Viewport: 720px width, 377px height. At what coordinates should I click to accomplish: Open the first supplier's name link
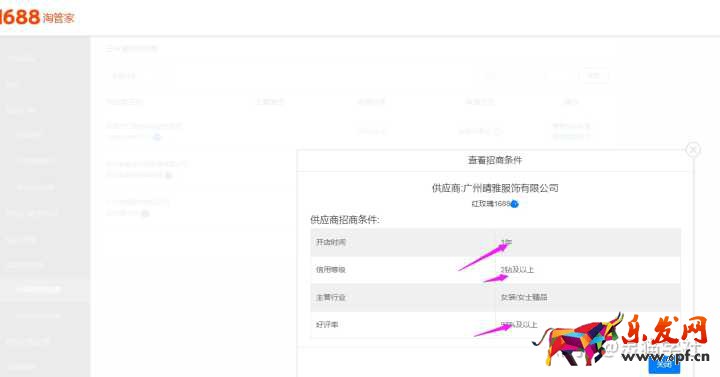click(144, 125)
